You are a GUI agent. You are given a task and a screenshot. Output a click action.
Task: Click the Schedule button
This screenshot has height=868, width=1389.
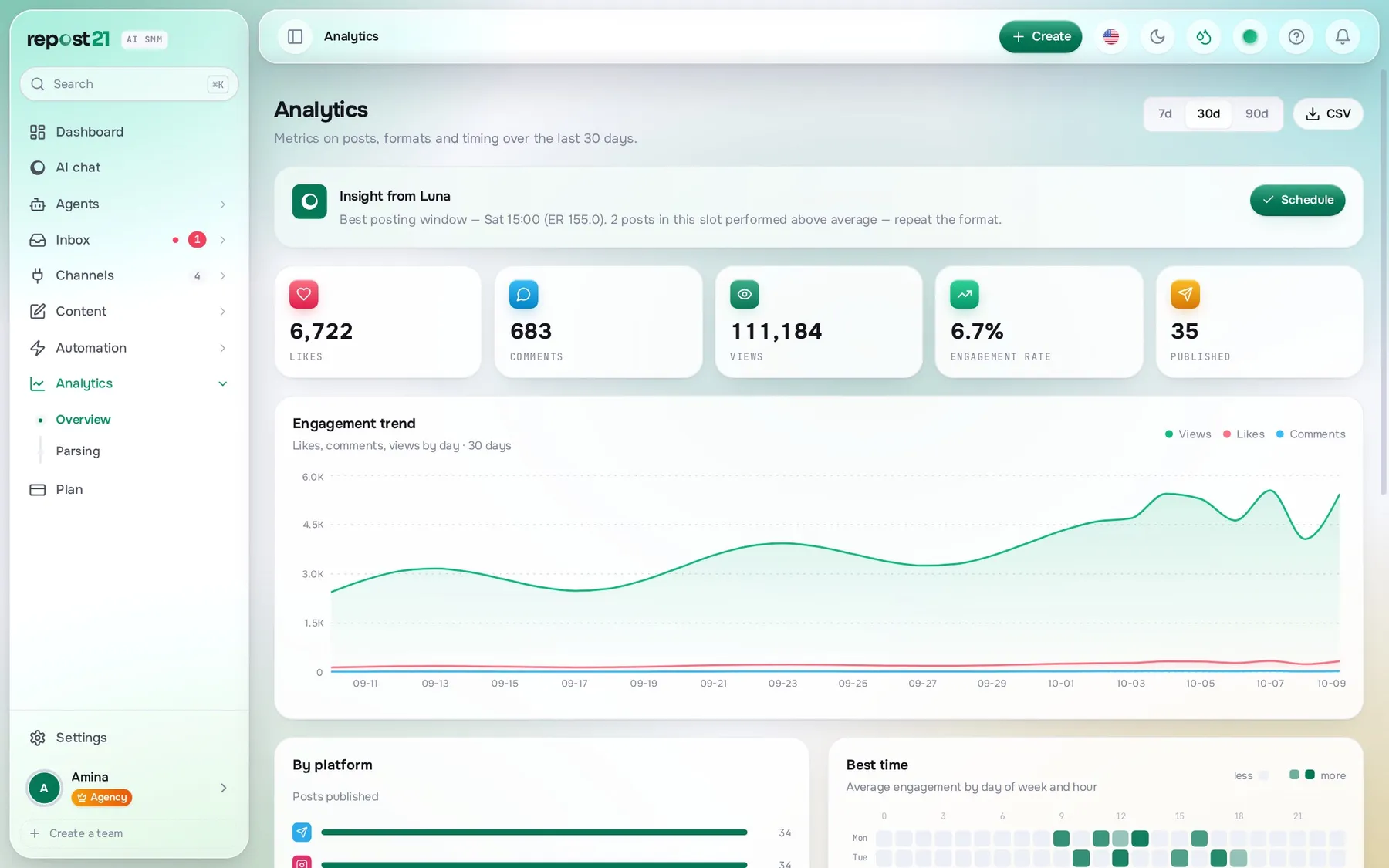(1297, 200)
